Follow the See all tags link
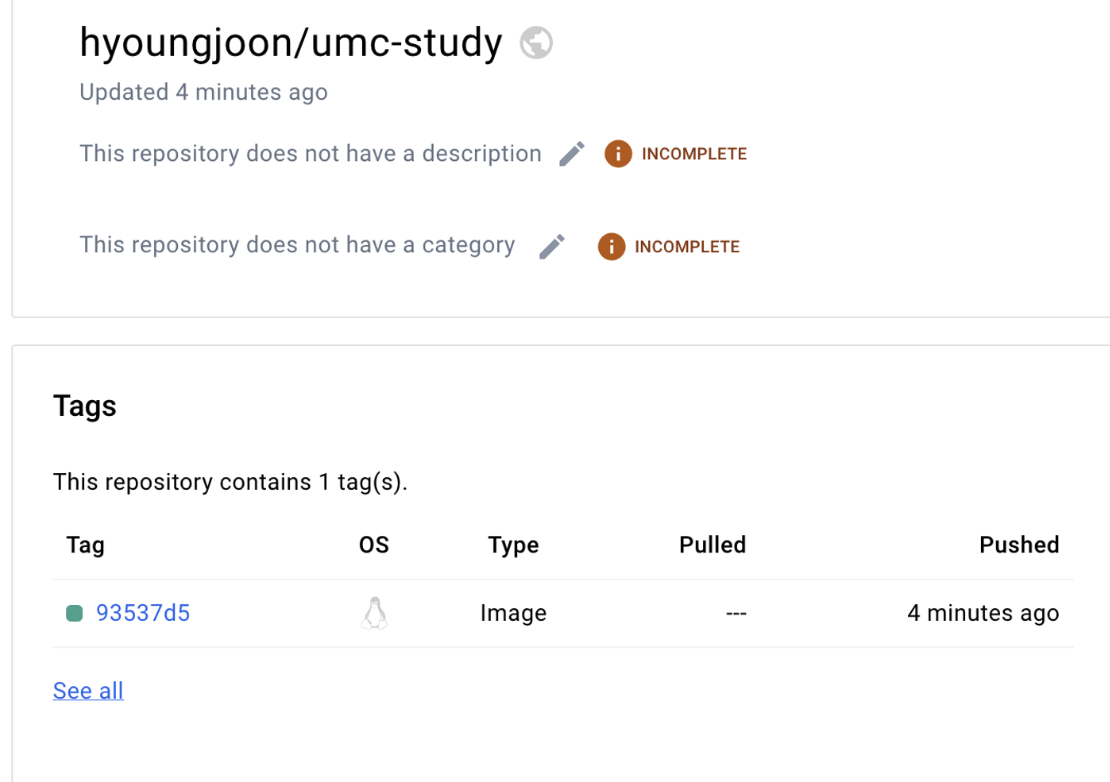This screenshot has height=782, width=1110. point(88,691)
